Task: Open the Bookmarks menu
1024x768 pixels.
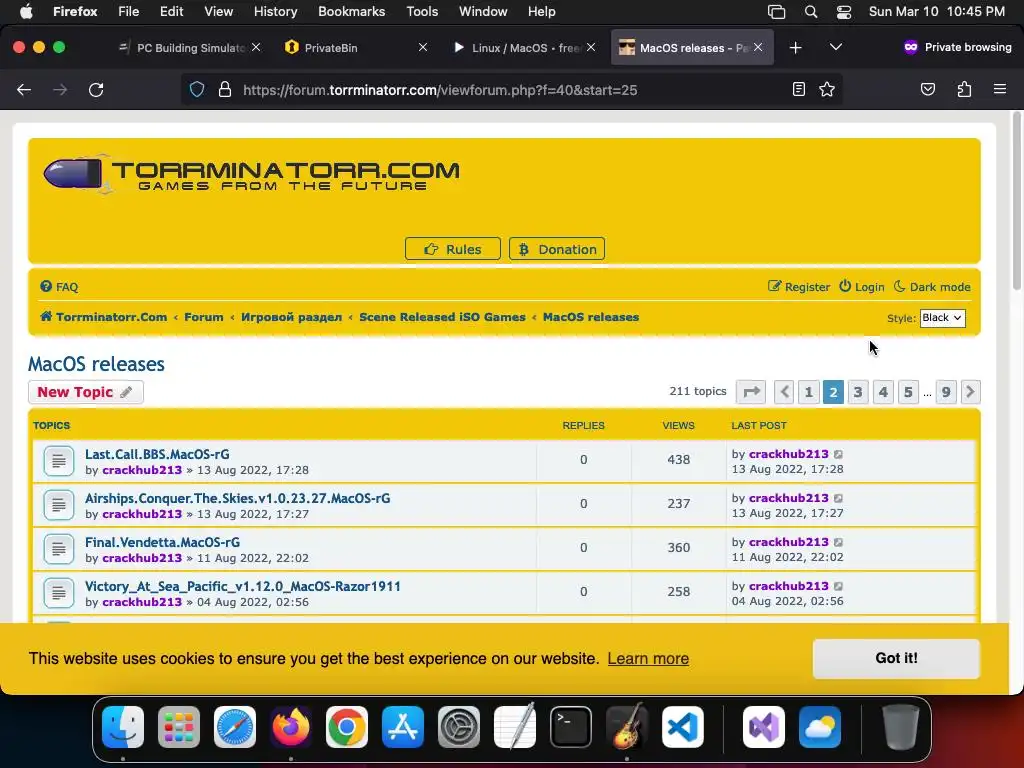Action: [x=351, y=12]
